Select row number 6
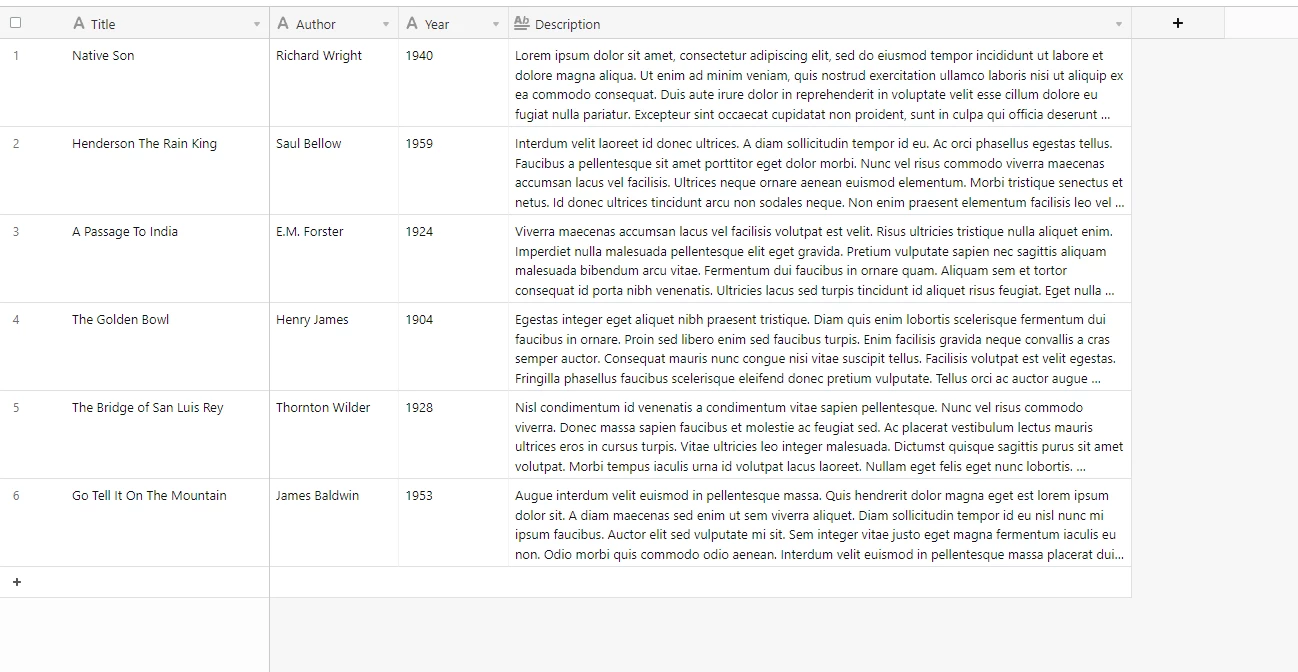1298x672 pixels. point(16,496)
